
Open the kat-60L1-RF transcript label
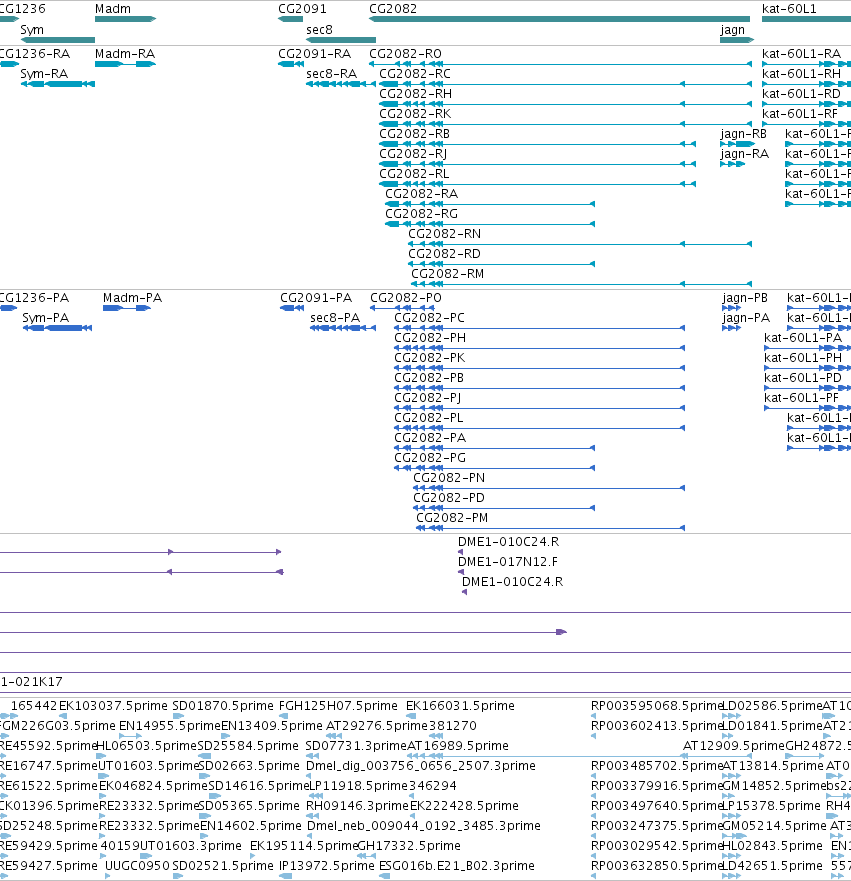800,114
